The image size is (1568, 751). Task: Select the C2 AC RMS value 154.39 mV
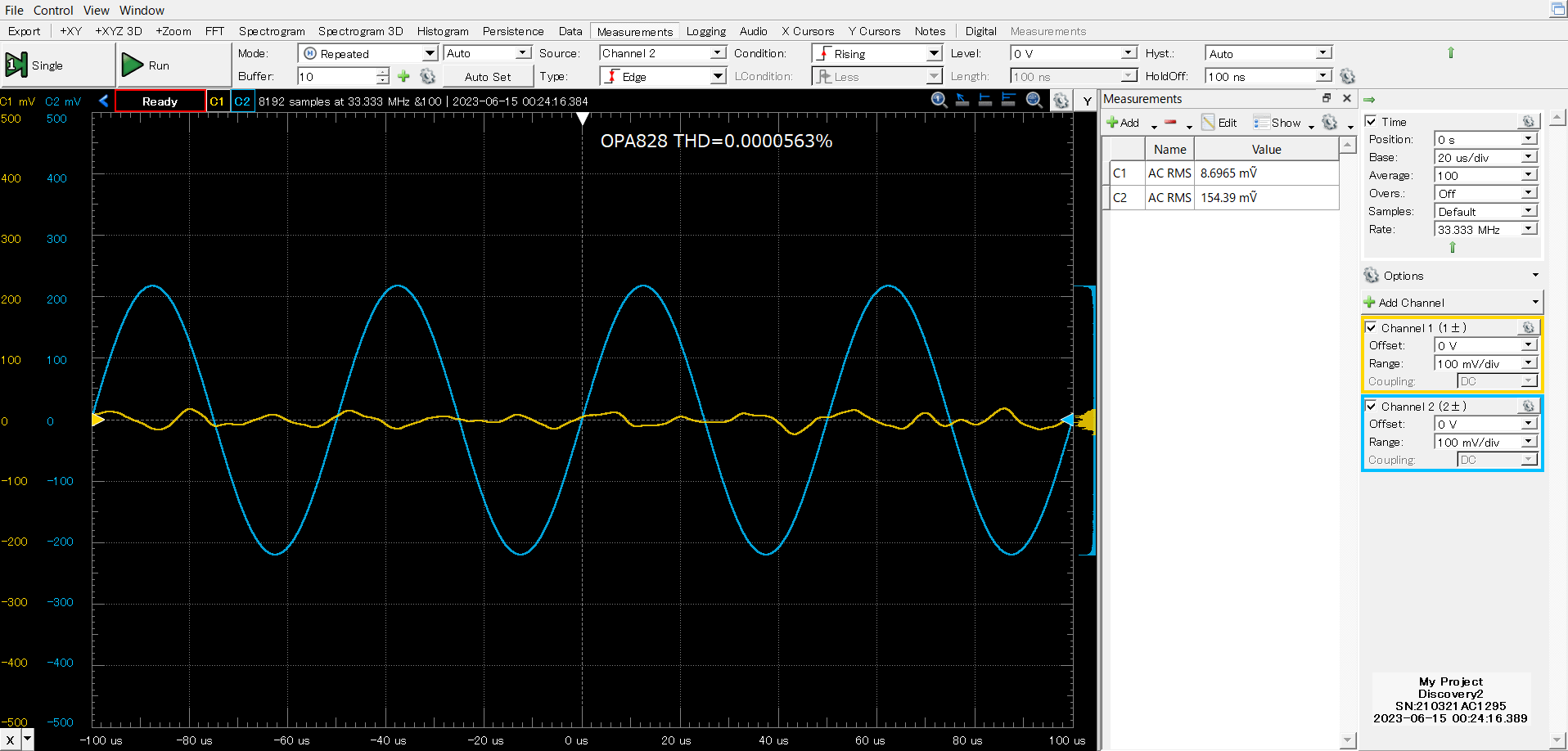[x=1228, y=197]
